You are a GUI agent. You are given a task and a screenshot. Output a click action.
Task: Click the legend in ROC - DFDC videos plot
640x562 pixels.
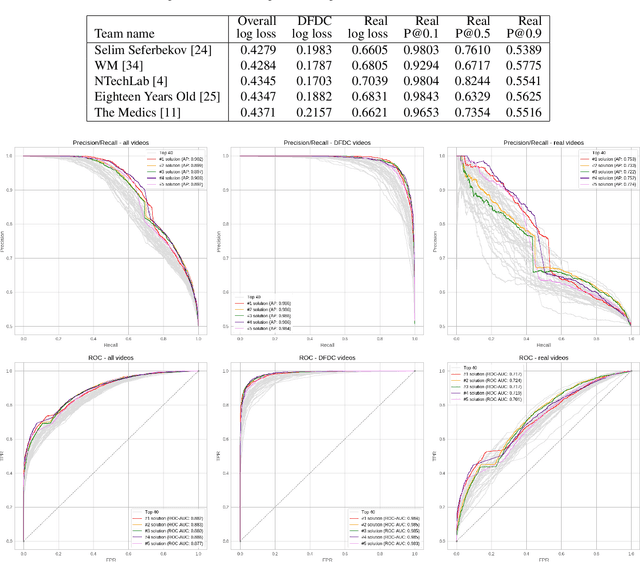point(379,528)
